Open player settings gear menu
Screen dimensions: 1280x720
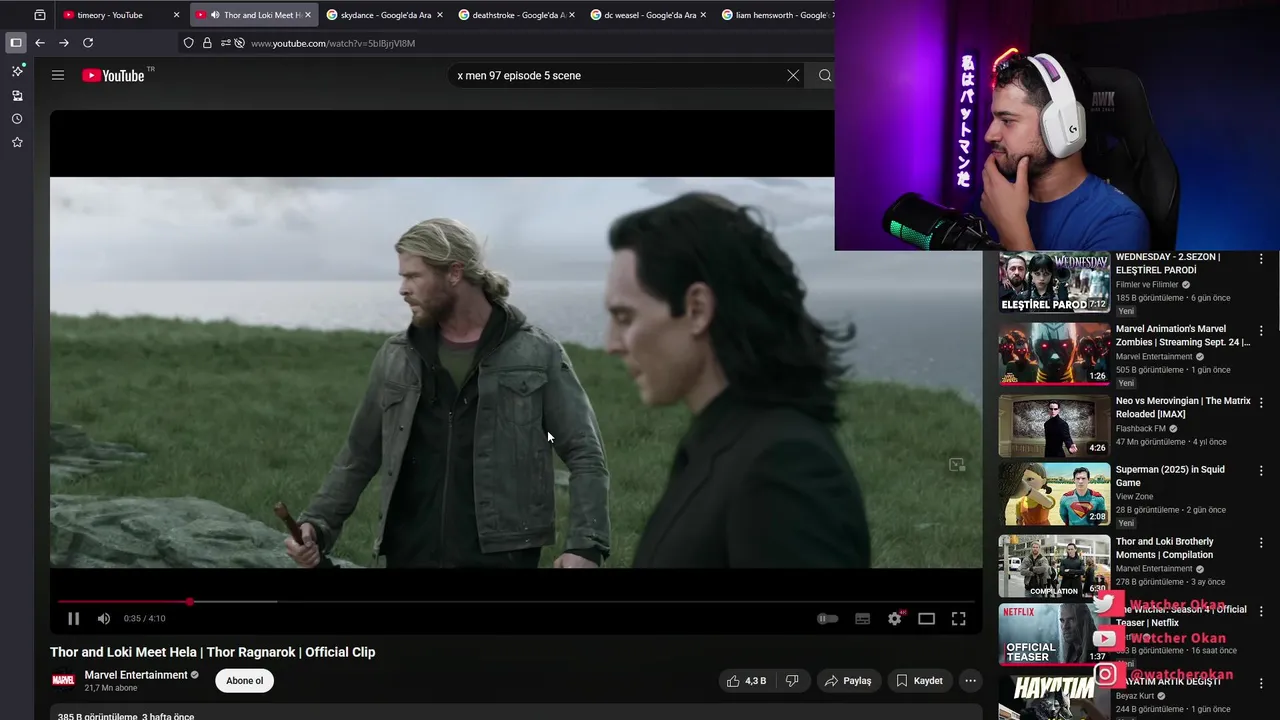coord(895,619)
